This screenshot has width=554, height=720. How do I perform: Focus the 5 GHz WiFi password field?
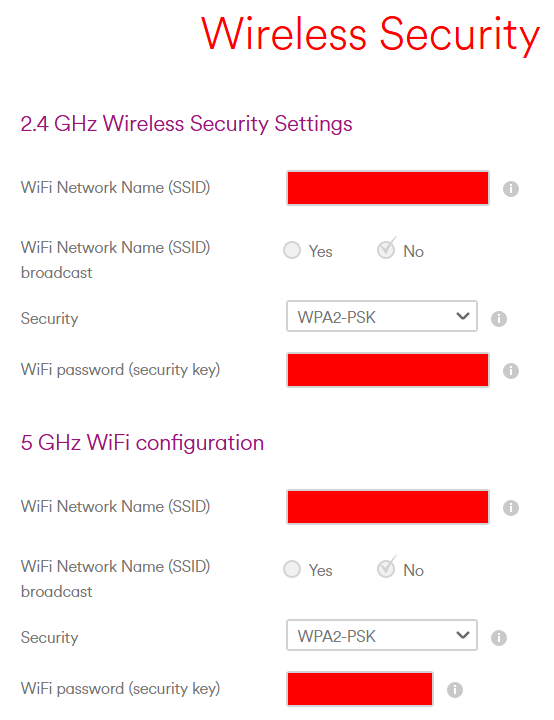click(360, 689)
